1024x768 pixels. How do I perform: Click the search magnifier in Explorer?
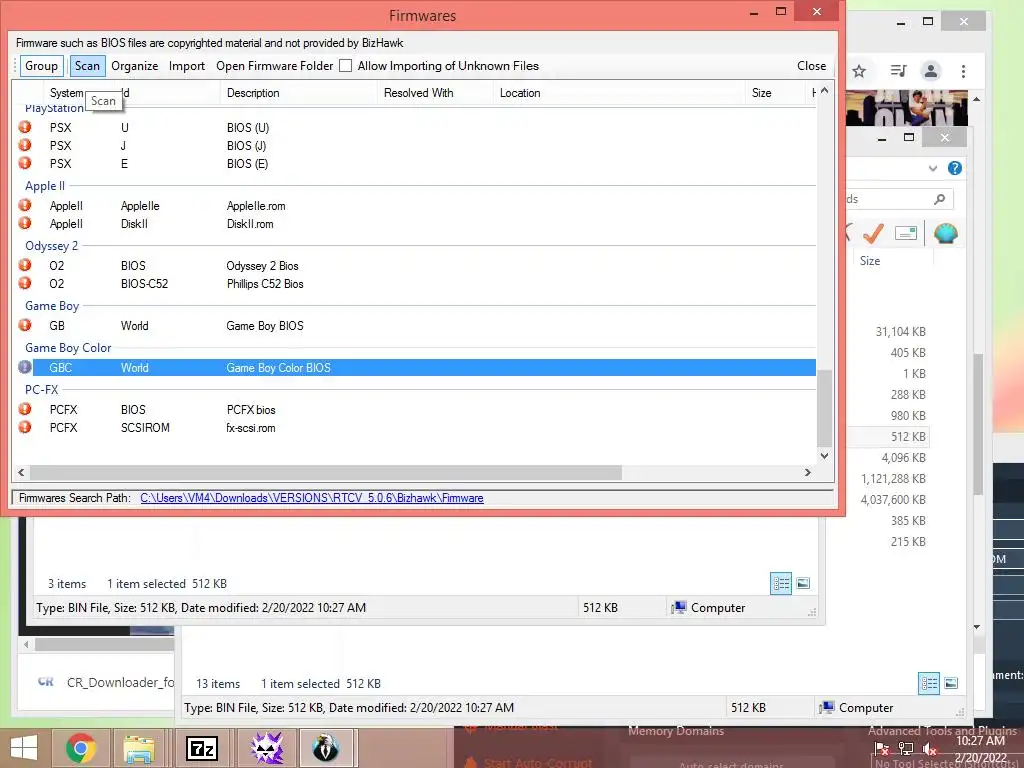pyautogui.click(x=939, y=199)
